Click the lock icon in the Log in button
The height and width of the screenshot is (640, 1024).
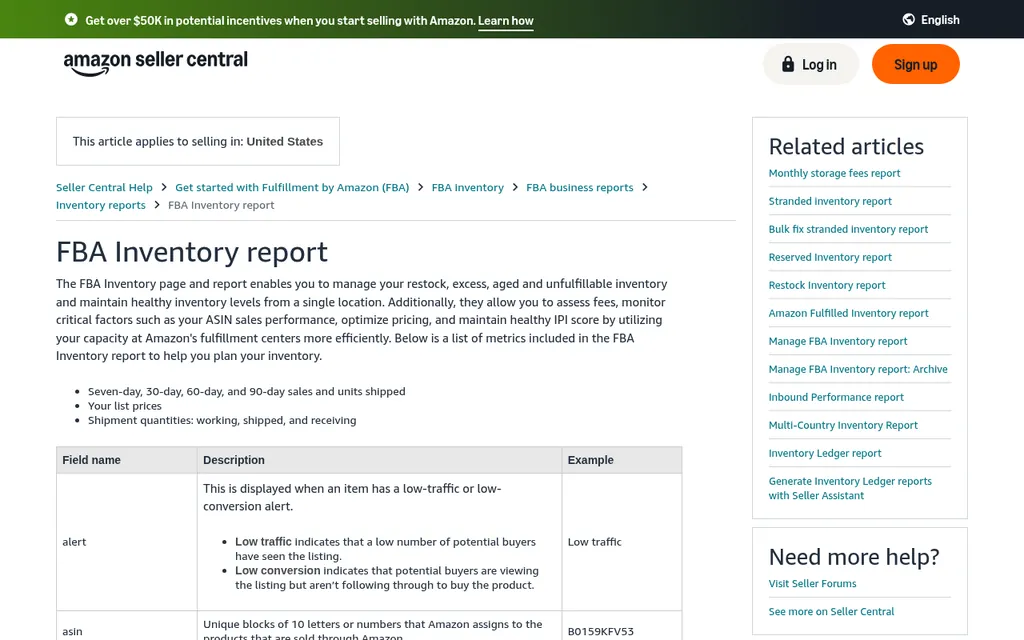[x=788, y=64]
